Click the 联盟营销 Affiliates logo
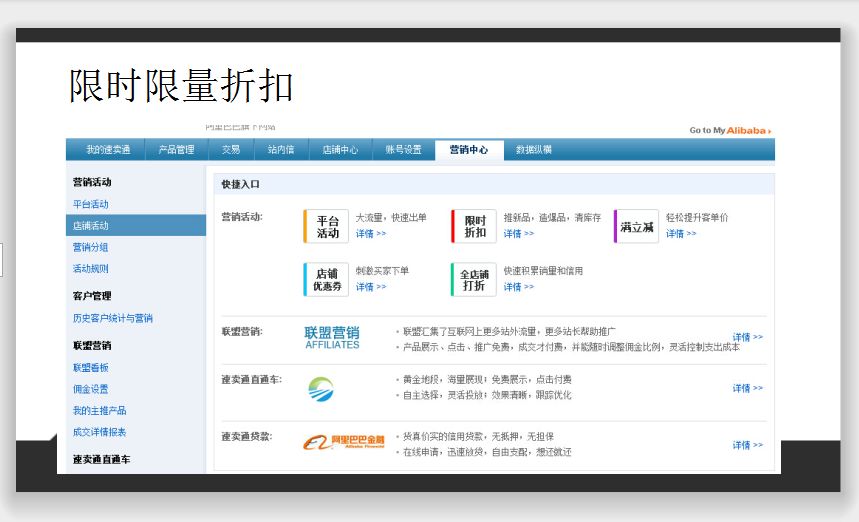This screenshot has height=522, width=859. [332, 337]
